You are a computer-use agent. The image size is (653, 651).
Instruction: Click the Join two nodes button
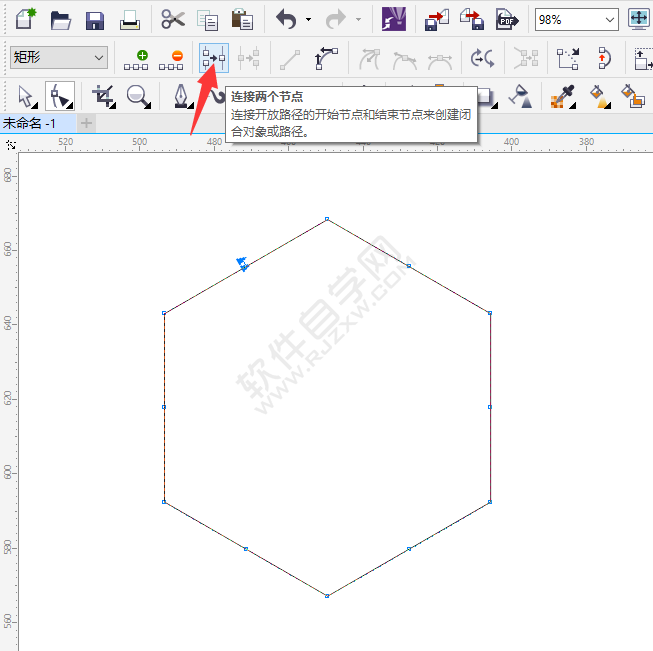214,59
